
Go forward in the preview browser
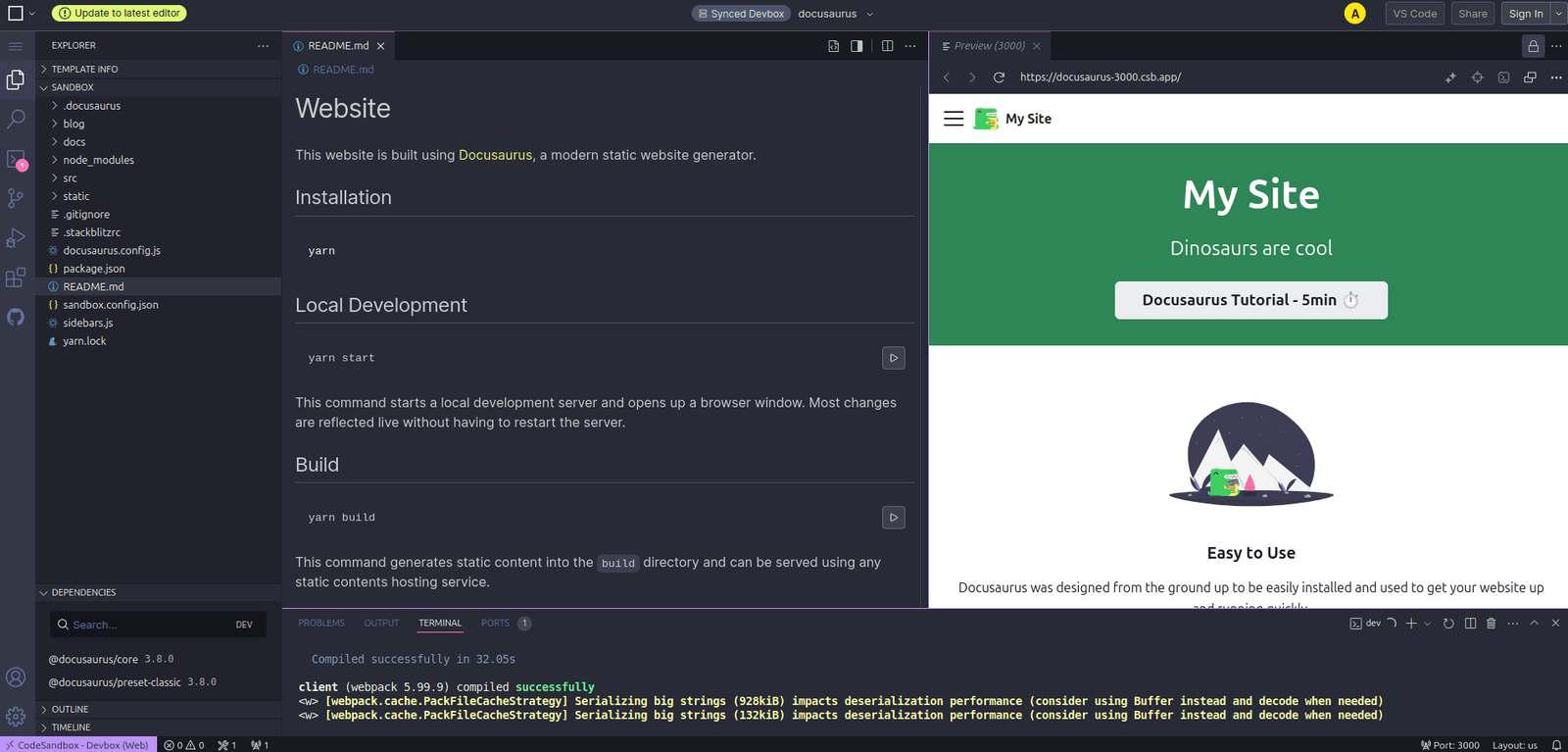972,77
